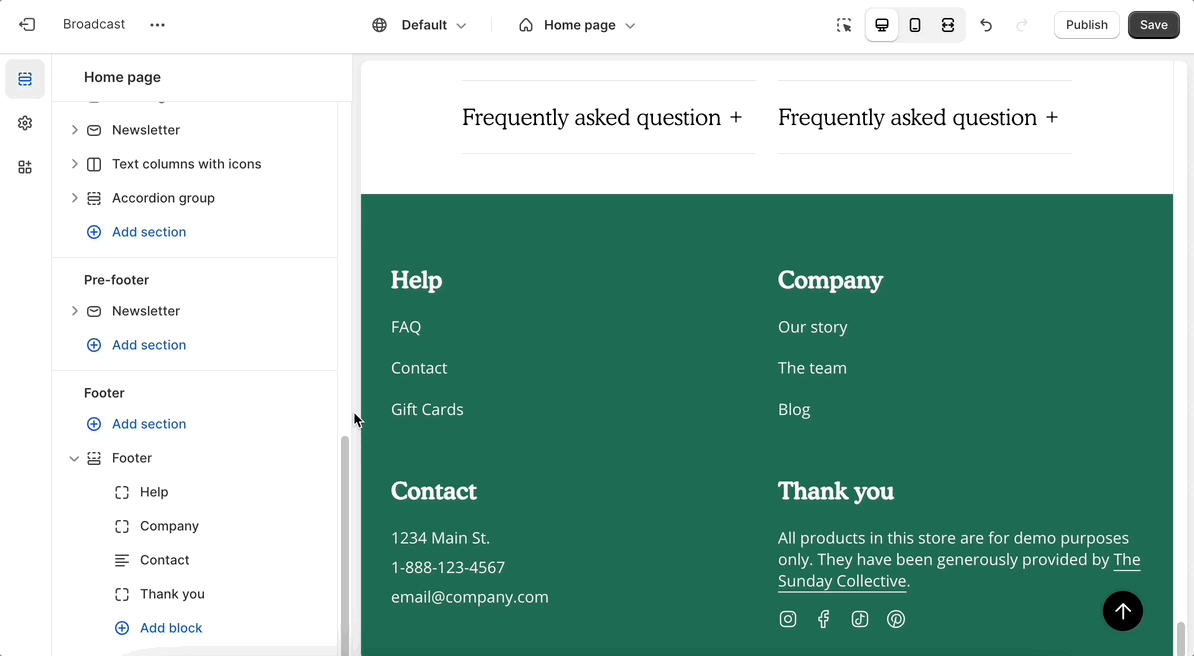The height and width of the screenshot is (656, 1194).
Task: Click the exit editor icon
Action: point(27,25)
